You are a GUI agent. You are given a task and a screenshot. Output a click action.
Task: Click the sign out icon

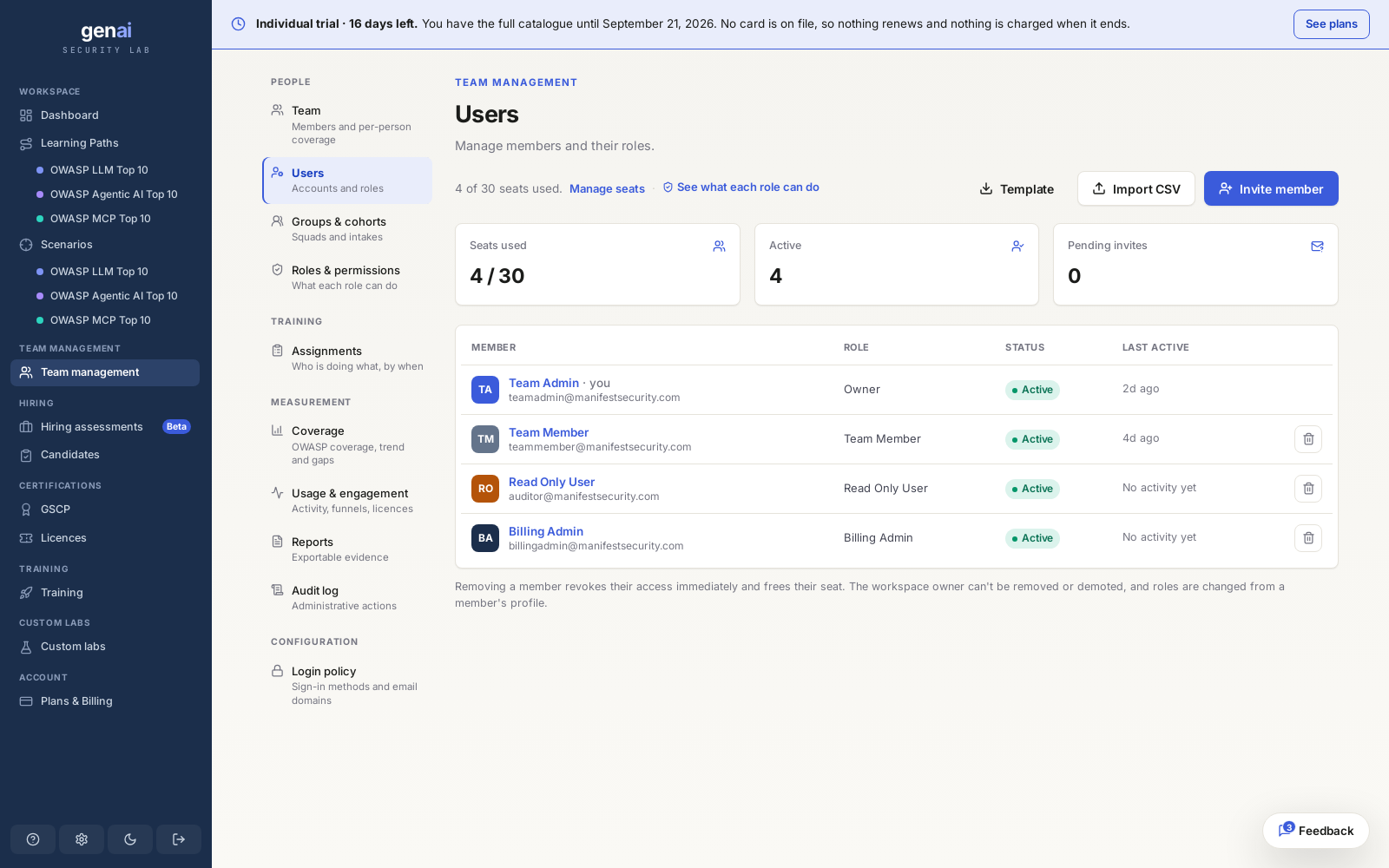(179, 839)
